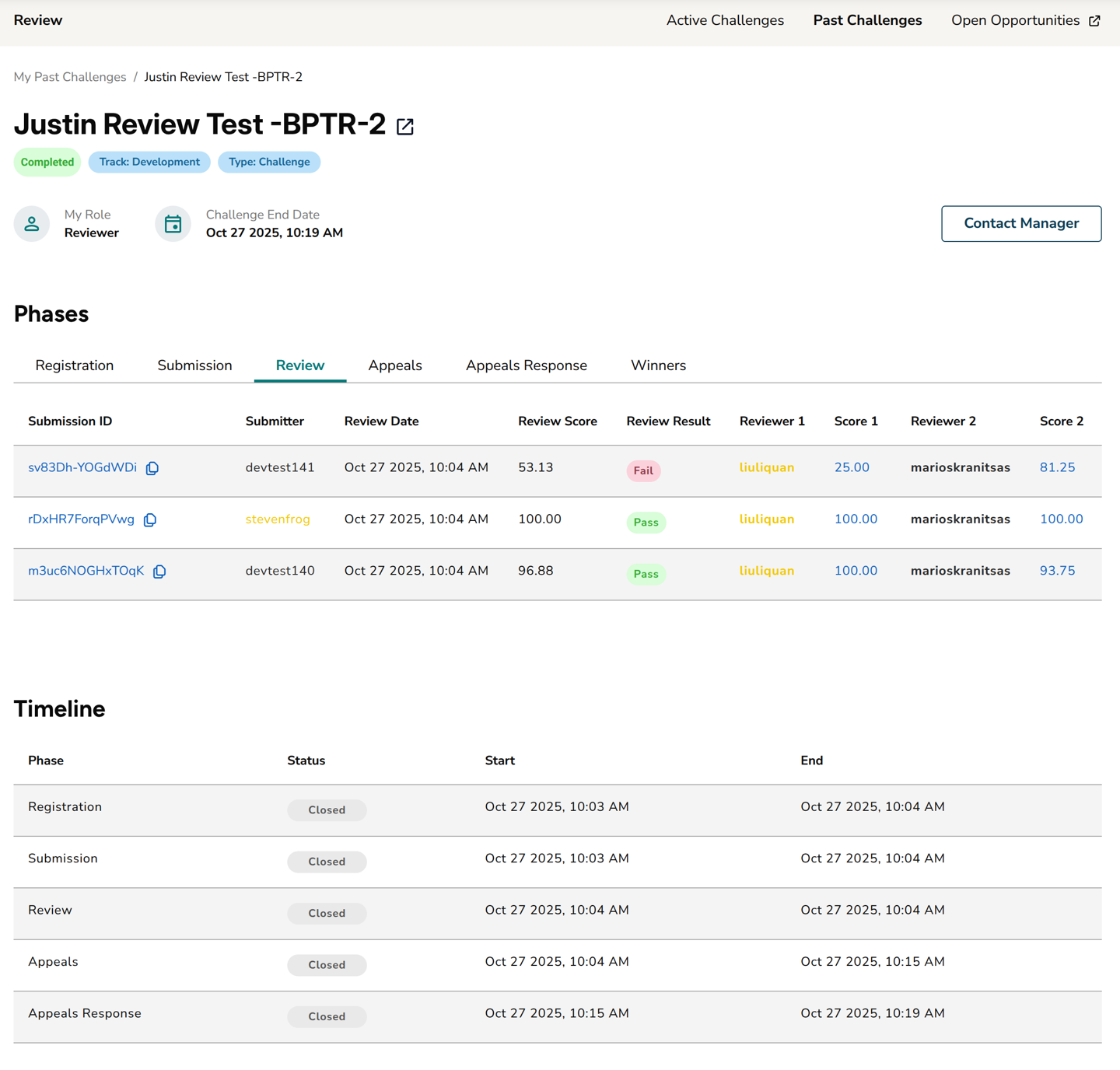The image size is (1120, 1070).
Task: Click the Fail result badge
Action: (643, 470)
